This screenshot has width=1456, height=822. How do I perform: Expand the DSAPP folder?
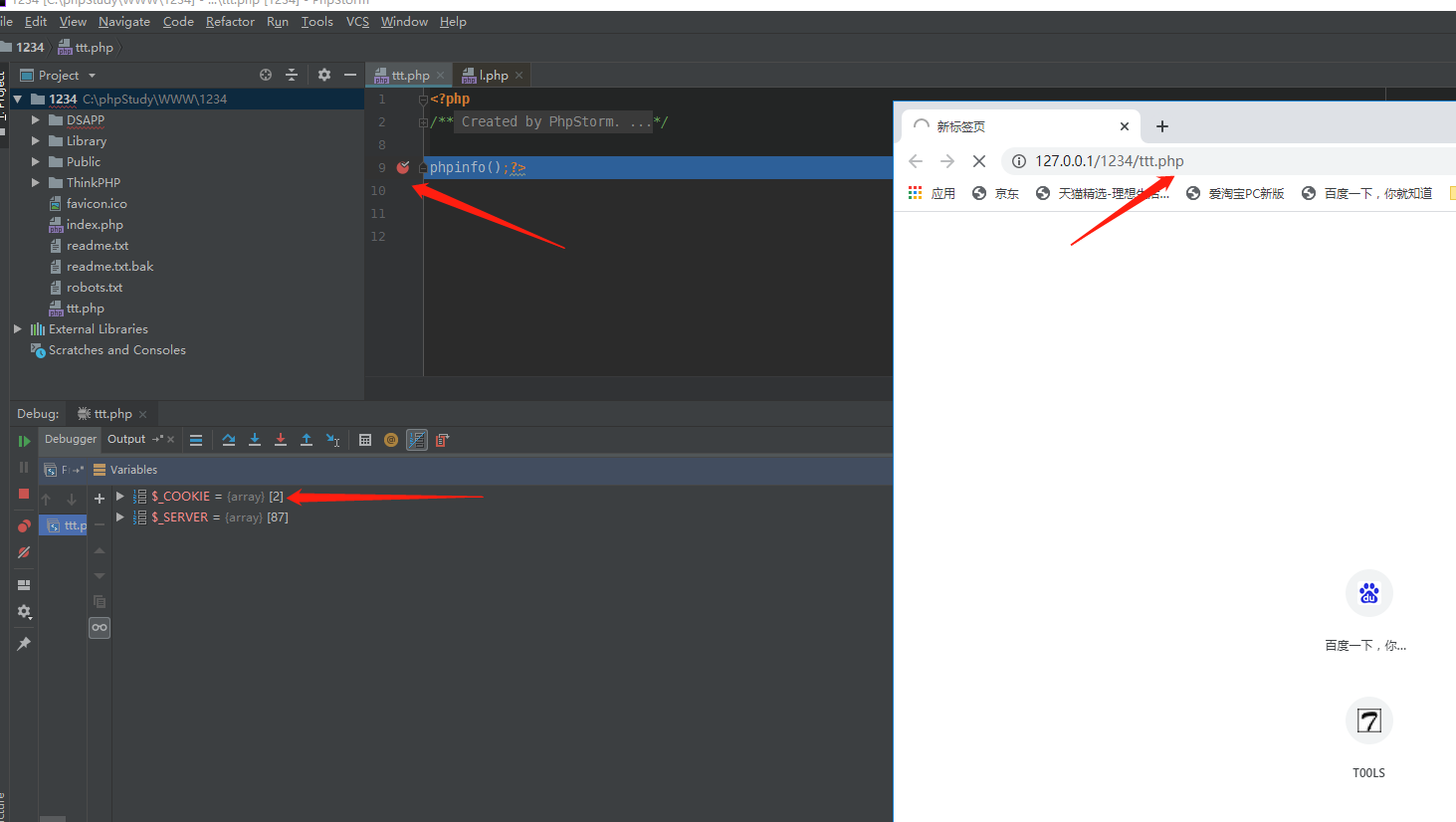click(x=36, y=119)
